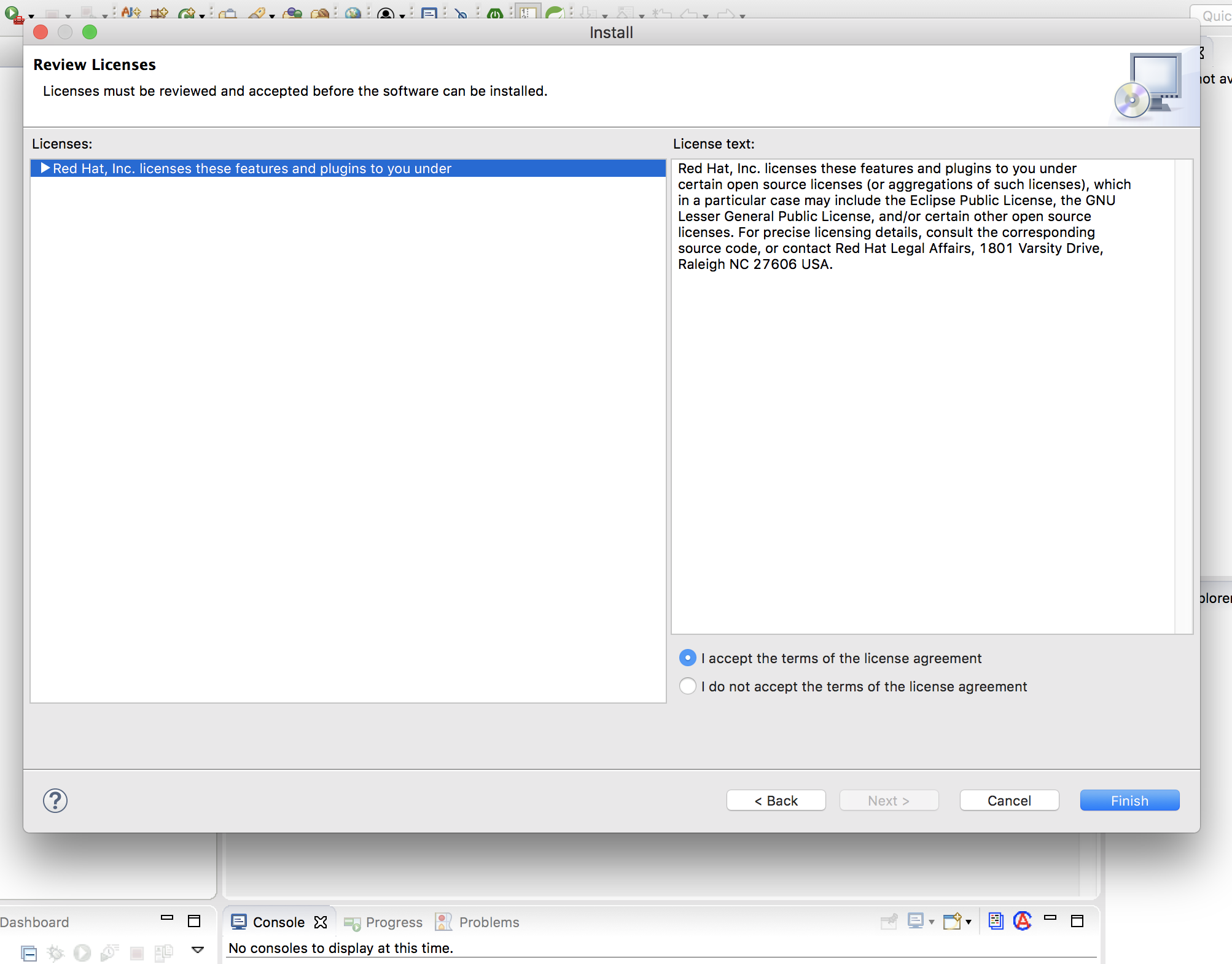Open the Dashboard view menu triangle
The image size is (1232, 964).
click(198, 950)
